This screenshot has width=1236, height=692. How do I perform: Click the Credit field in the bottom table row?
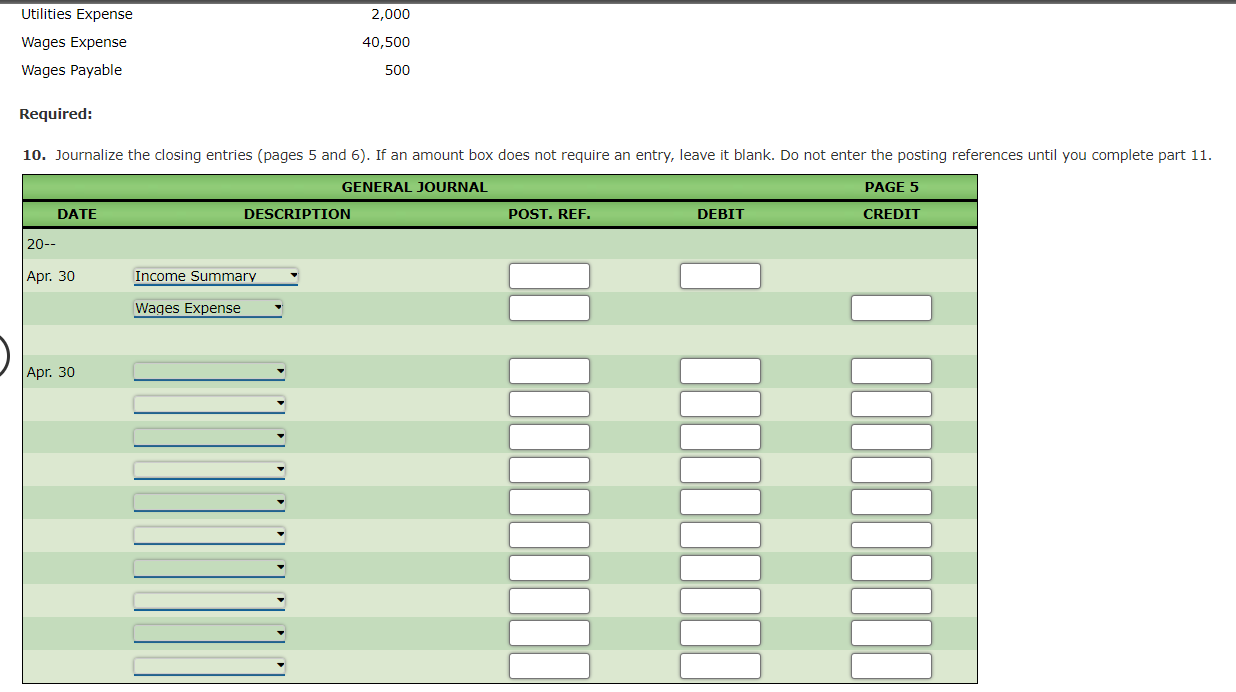click(891, 666)
